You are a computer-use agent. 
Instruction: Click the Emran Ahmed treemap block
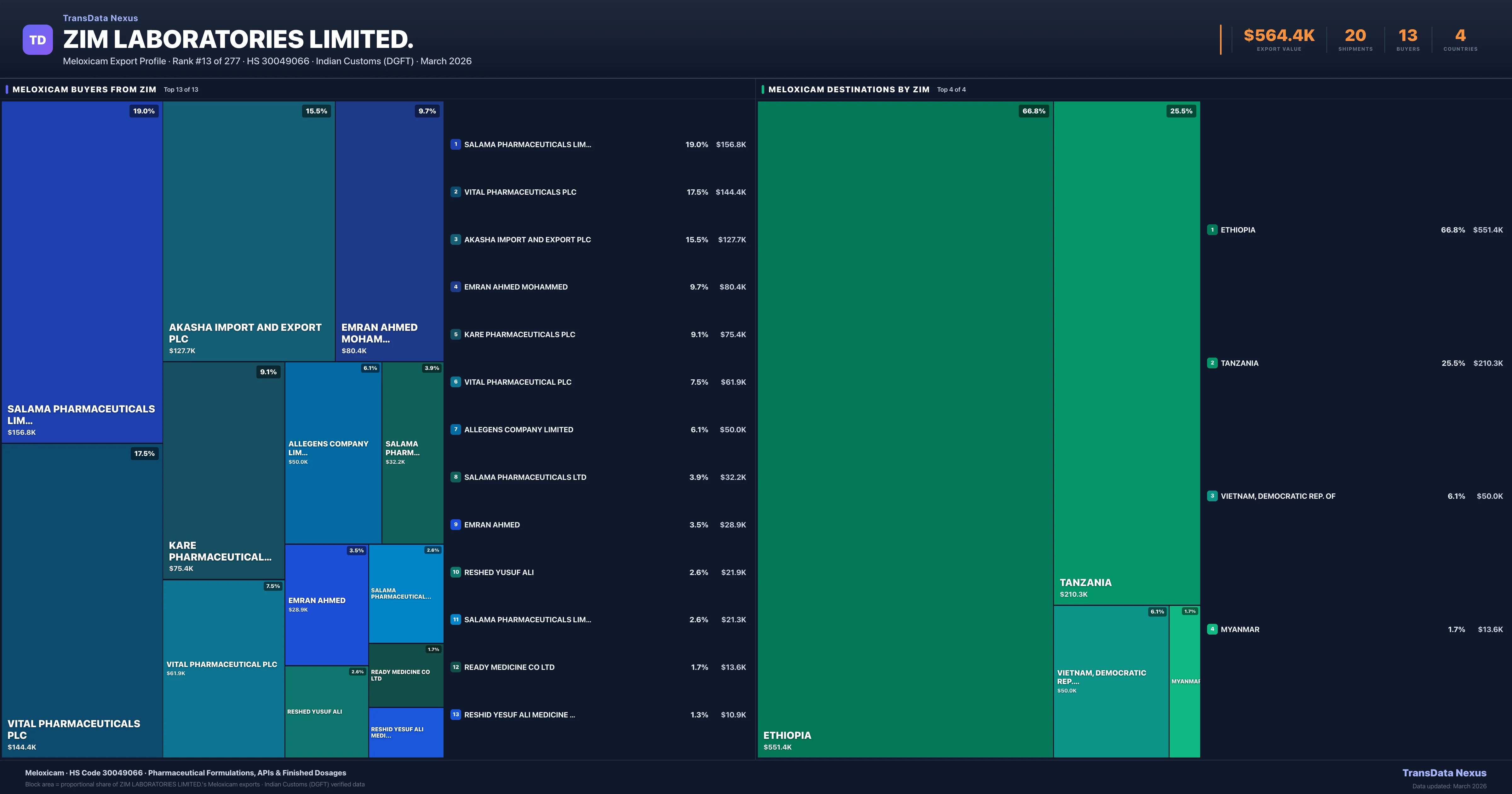point(326,605)
